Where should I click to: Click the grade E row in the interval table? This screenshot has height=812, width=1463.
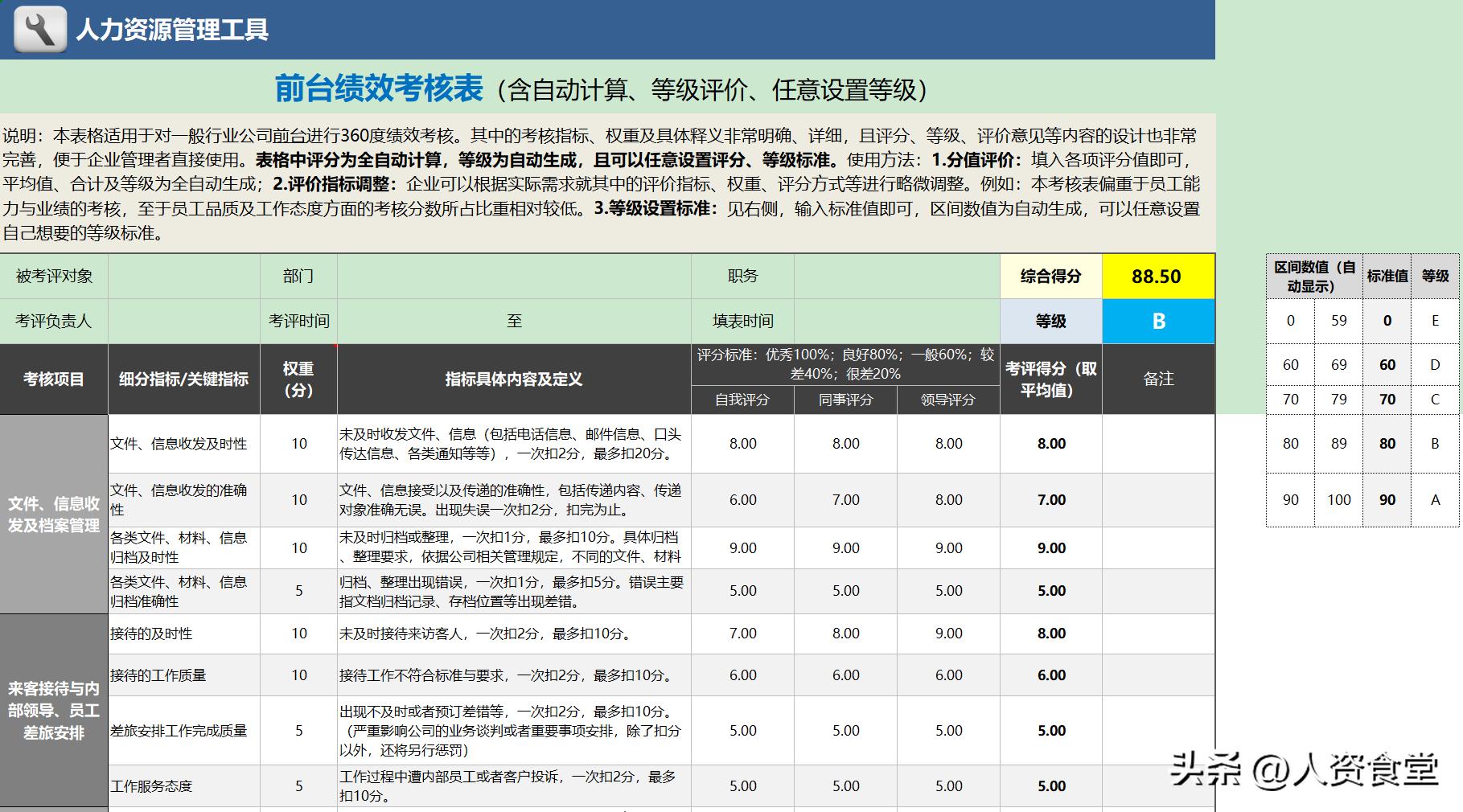coord(1361,320)
